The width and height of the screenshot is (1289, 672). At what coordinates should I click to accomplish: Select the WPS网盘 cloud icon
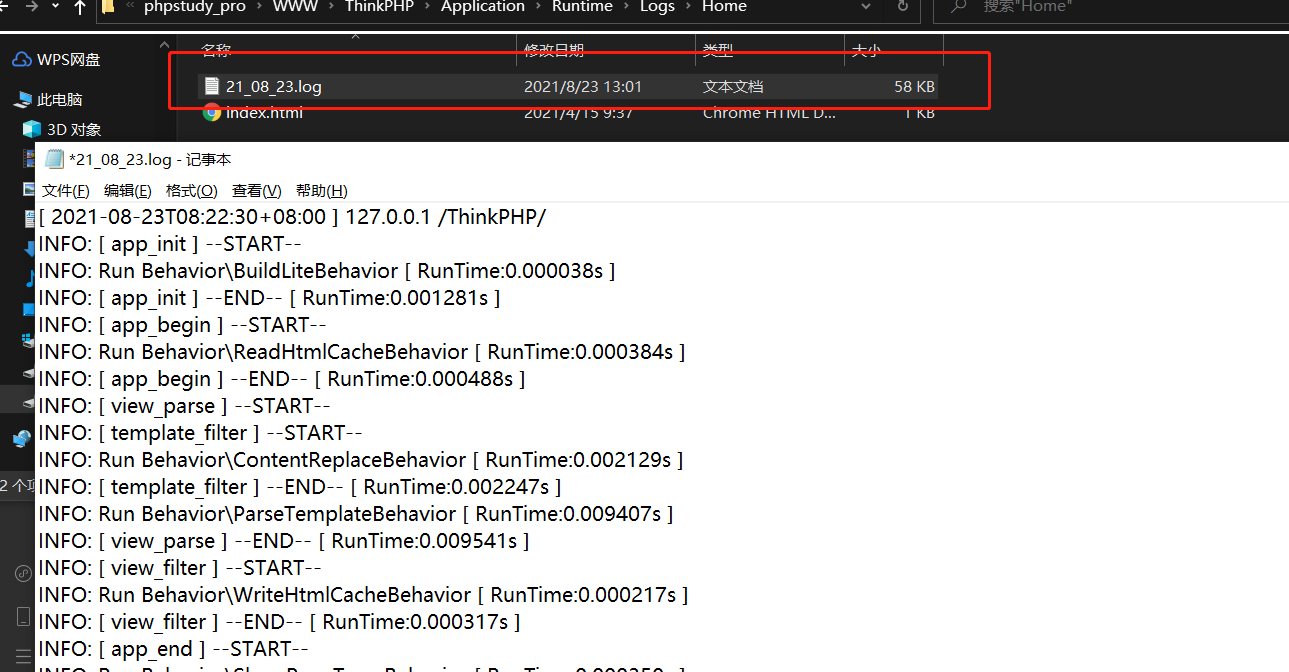[22, 60]
